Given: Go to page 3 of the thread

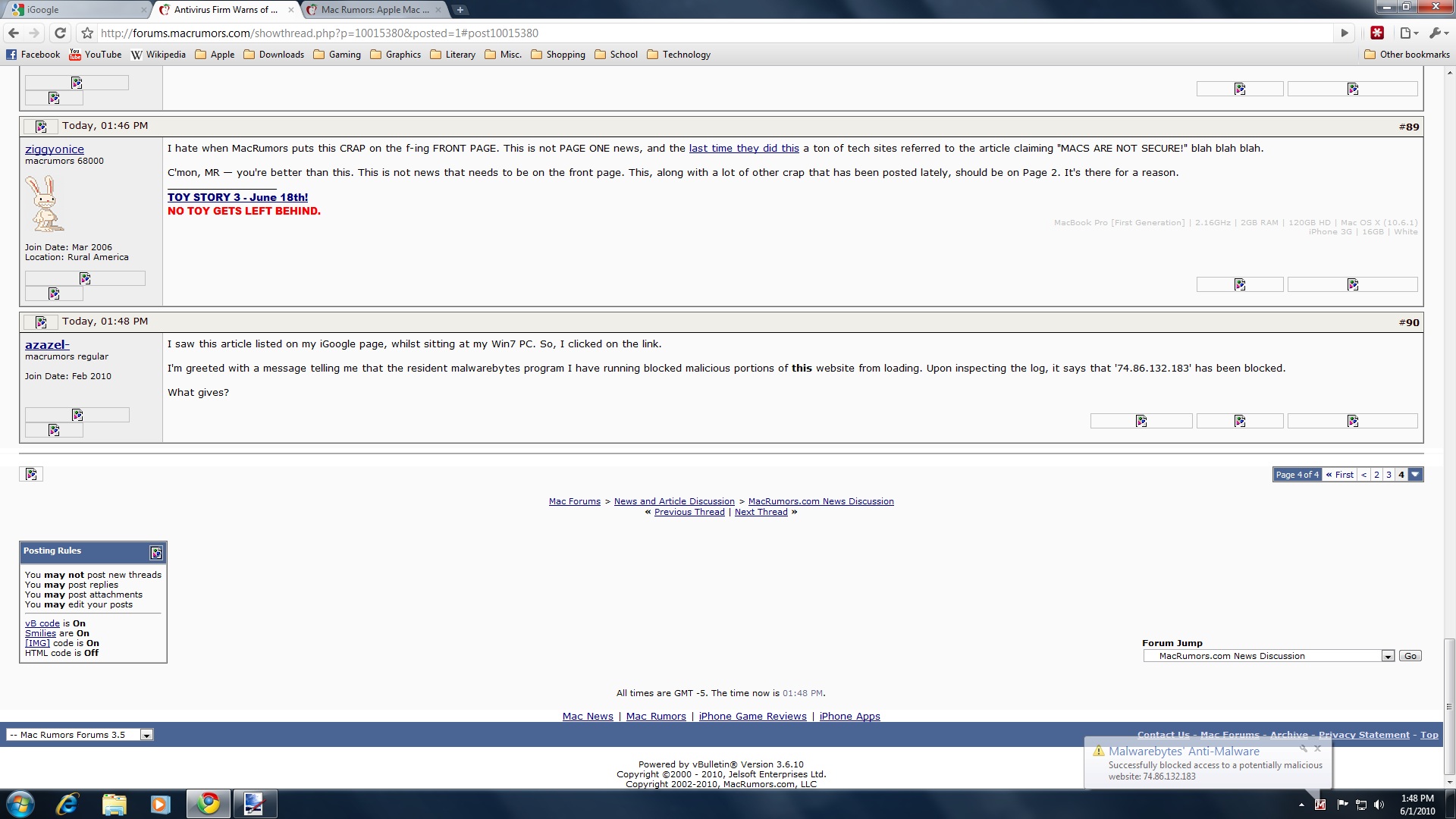Looking at the screenshot, I should pyautogui.click(x=1389, y=475).
